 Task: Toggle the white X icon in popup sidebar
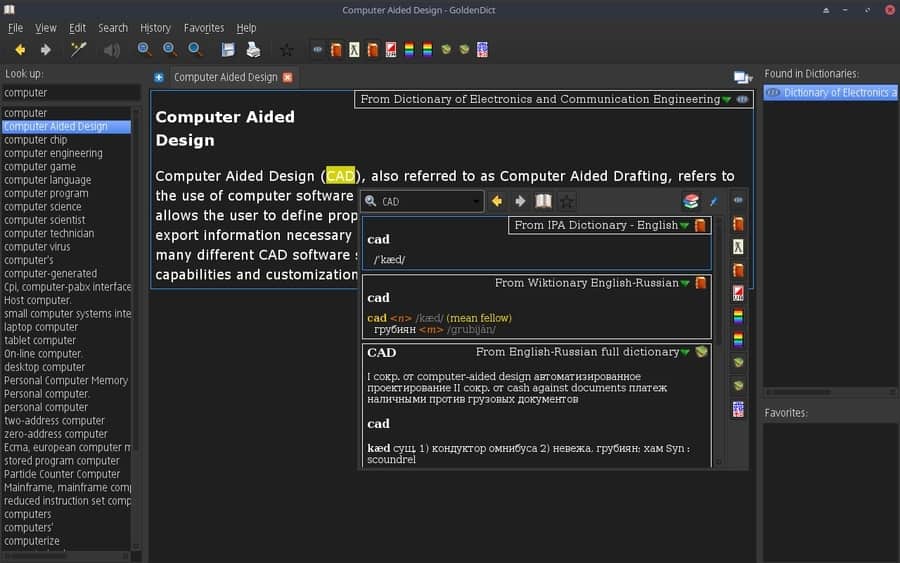tap(738, 247)
